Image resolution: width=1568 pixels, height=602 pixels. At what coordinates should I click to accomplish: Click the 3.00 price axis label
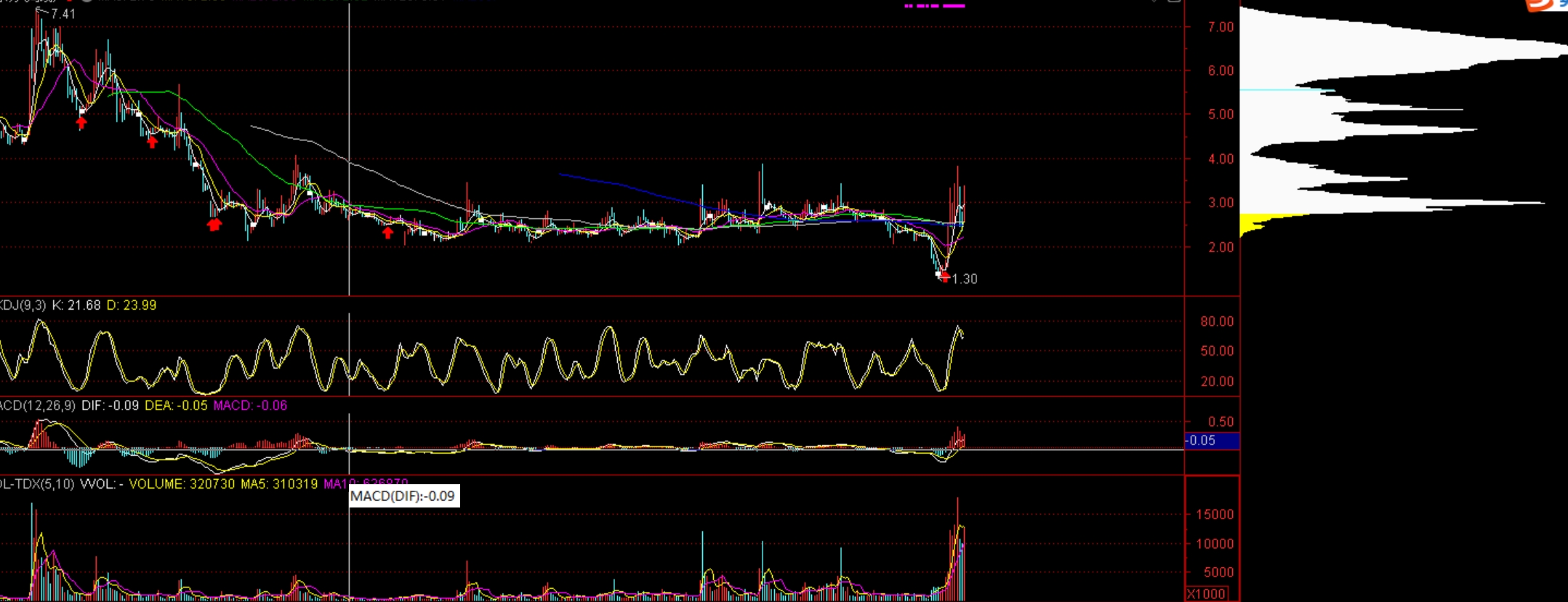point(1221,203)
